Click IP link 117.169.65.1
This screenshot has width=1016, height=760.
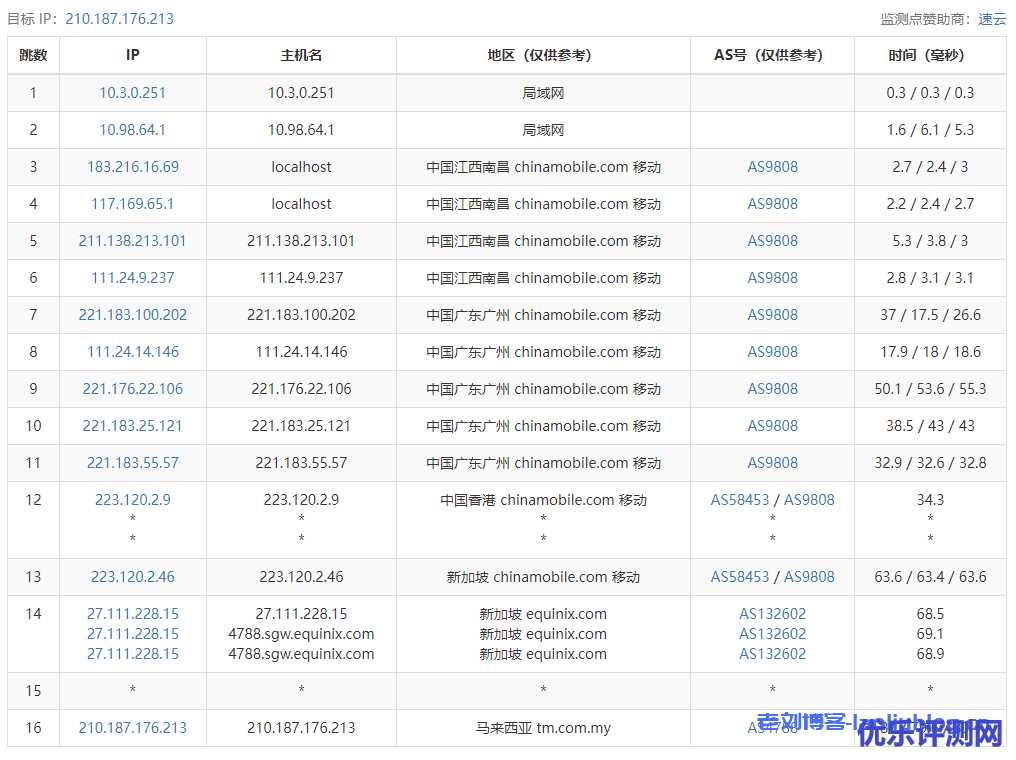pyautogui.click(x=132, y=204)
